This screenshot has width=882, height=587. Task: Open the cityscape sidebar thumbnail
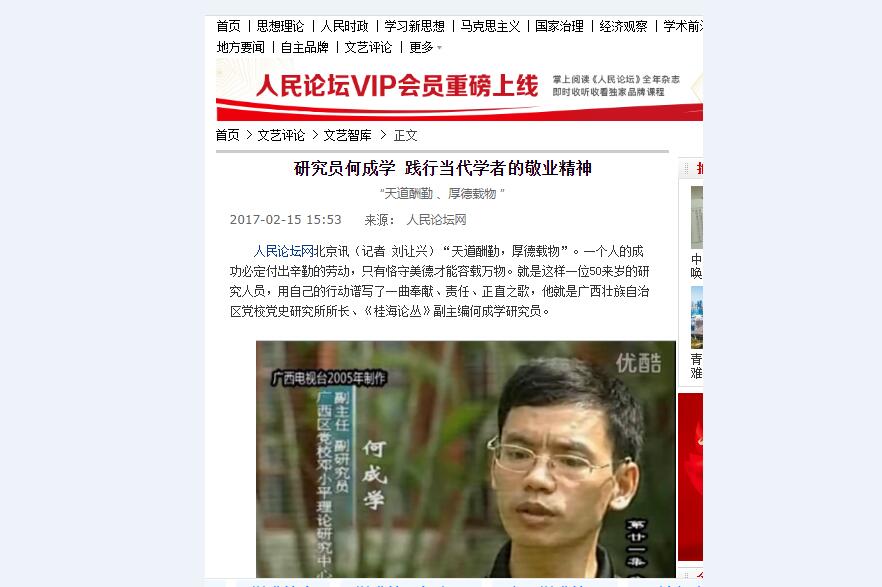pos(697,318)
